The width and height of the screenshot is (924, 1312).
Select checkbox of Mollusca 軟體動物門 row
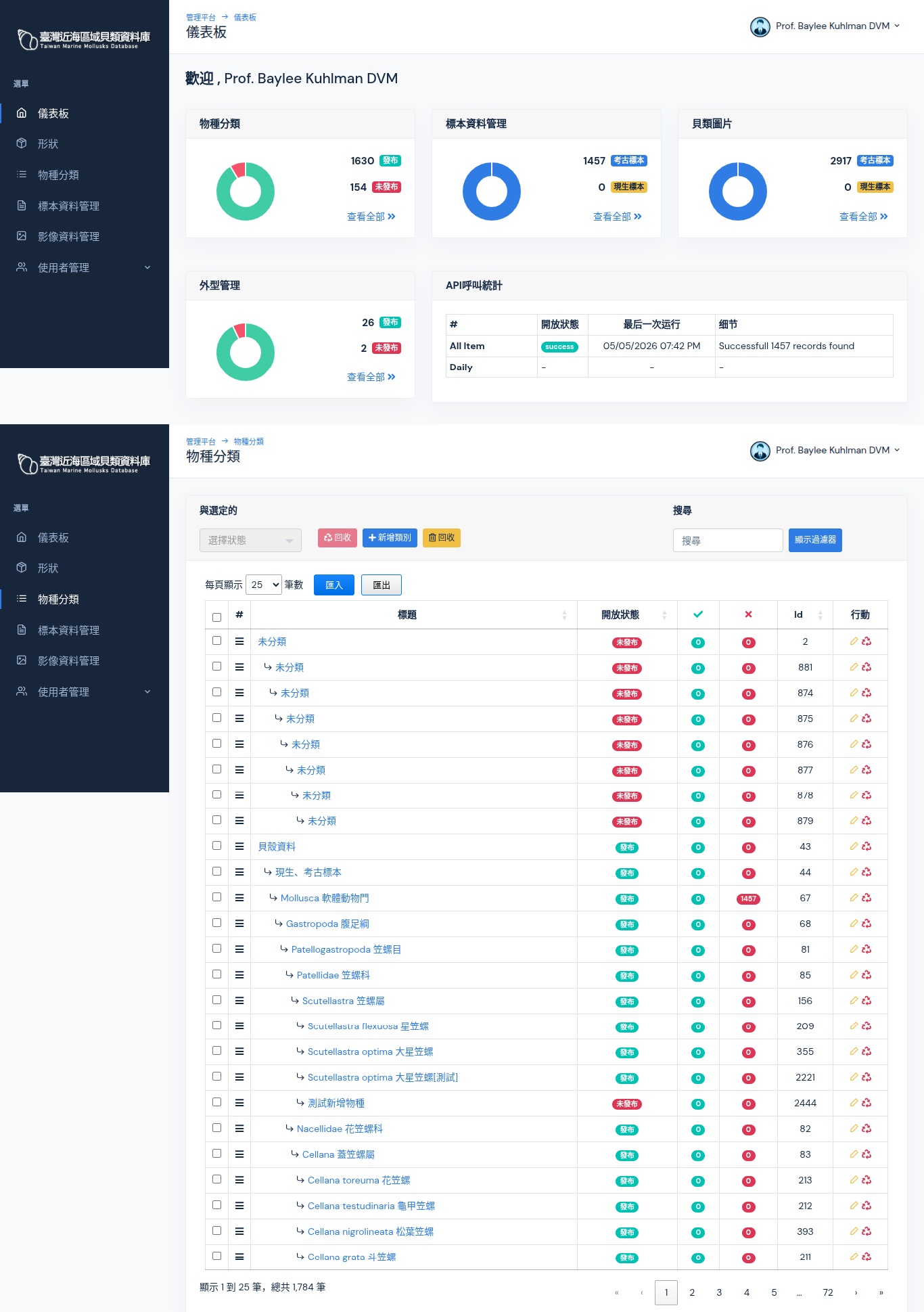click(x=216, y=897)
